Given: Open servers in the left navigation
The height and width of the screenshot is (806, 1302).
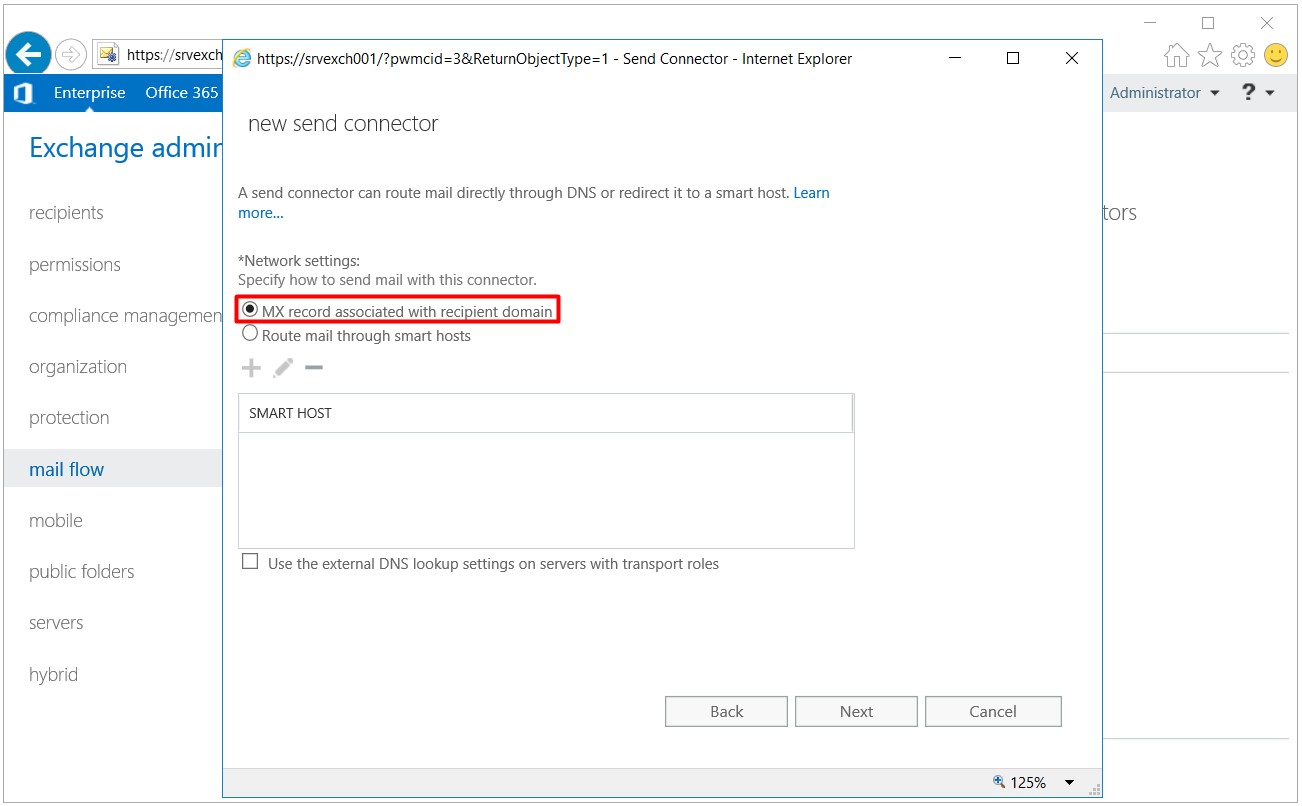Looking at the screenshot, I should click(x=56, y=623).
